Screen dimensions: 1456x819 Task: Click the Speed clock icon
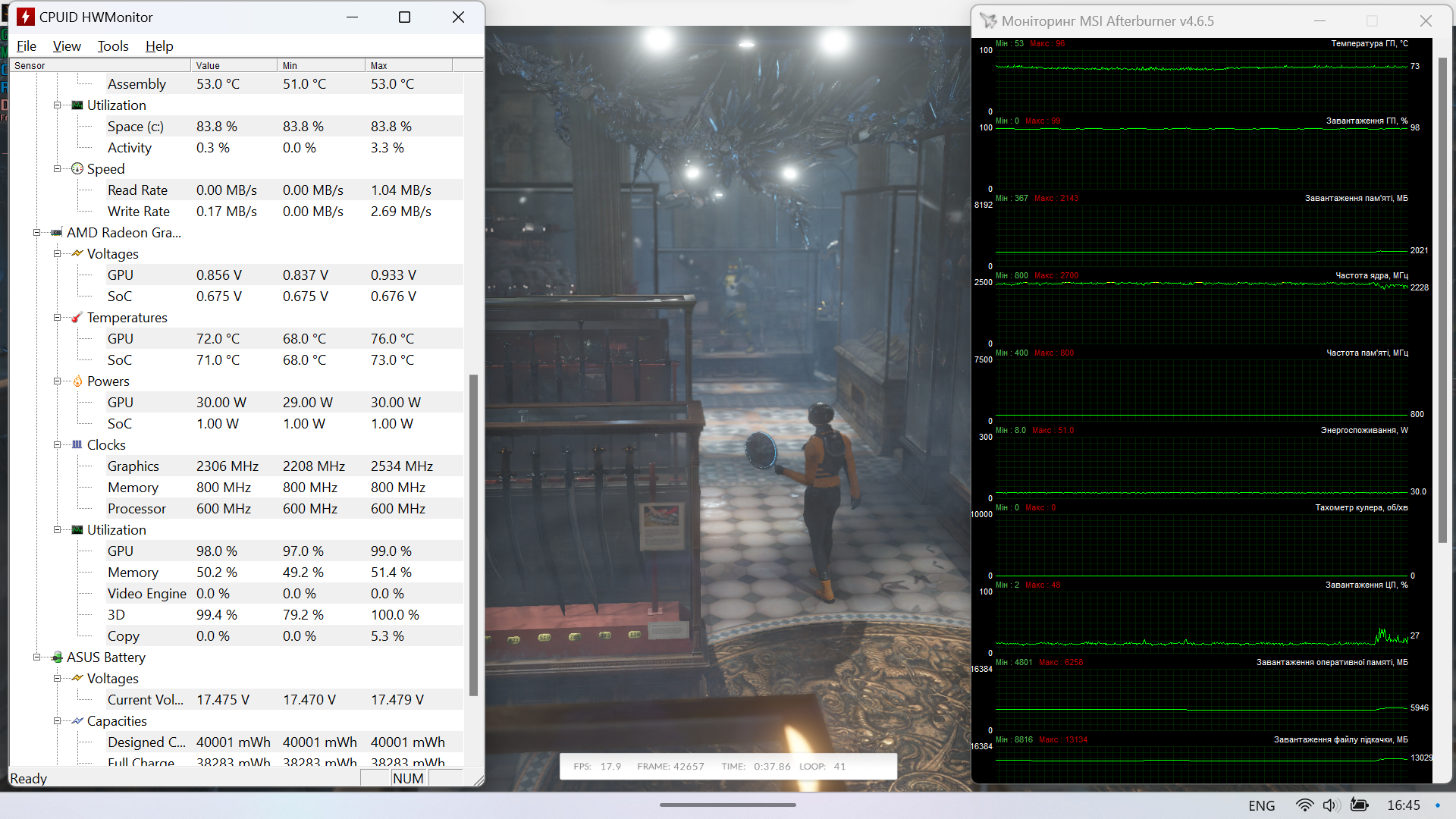coord(77,169)
